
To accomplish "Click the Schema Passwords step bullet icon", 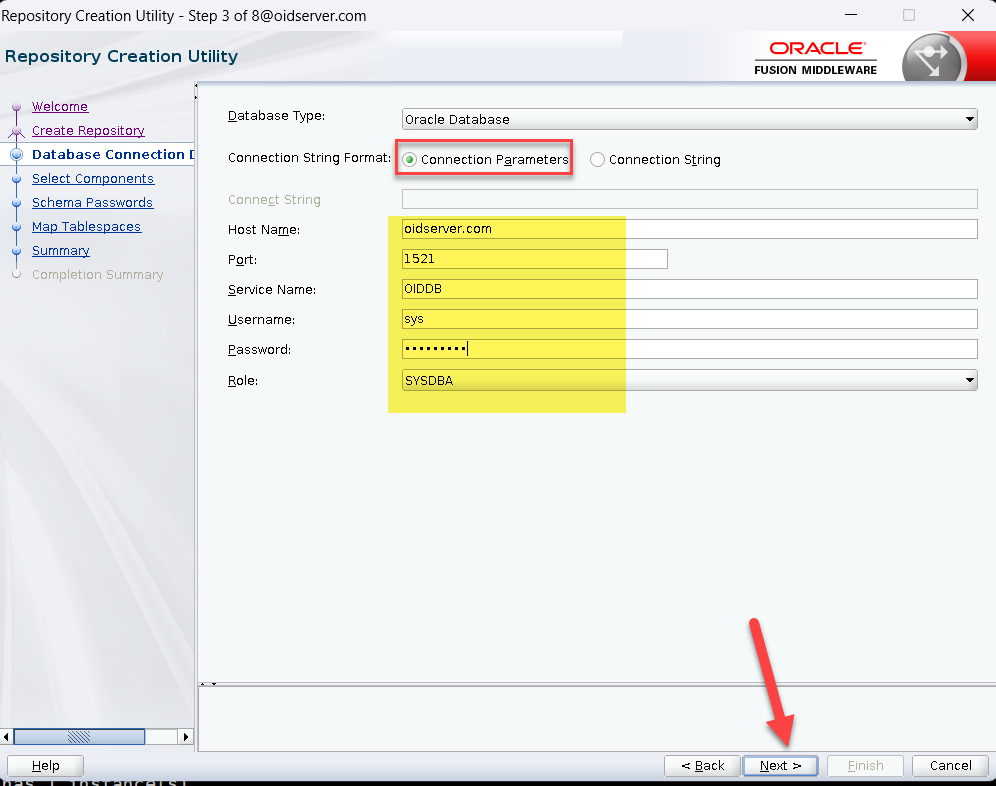I will pyautogui.click(x=16, y=203).
